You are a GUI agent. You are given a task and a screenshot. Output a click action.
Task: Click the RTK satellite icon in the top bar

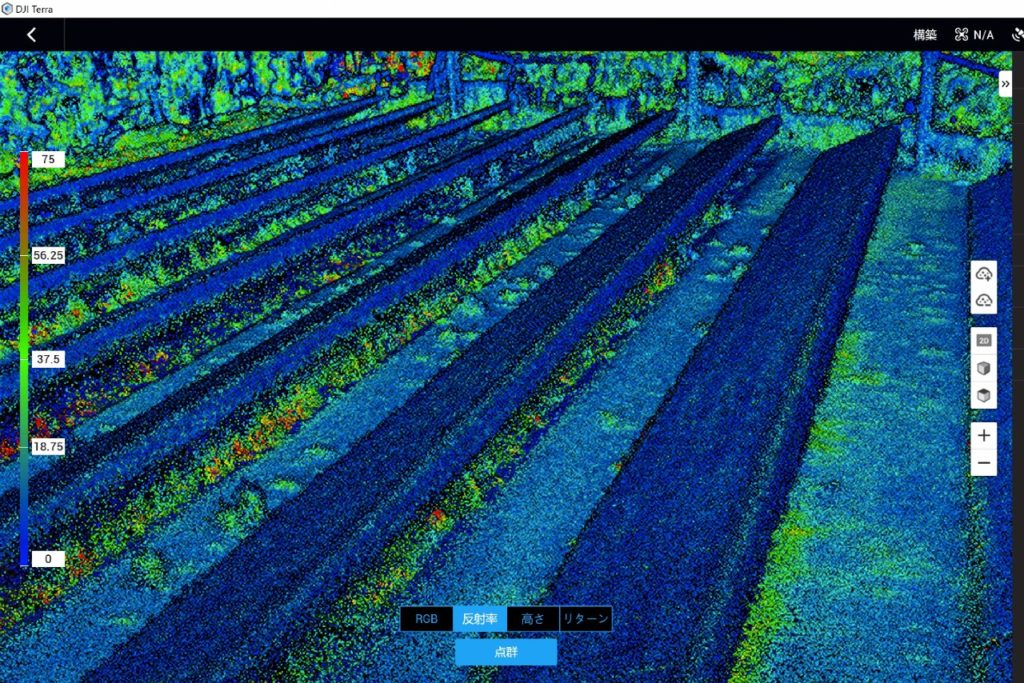click(1015, 34)
